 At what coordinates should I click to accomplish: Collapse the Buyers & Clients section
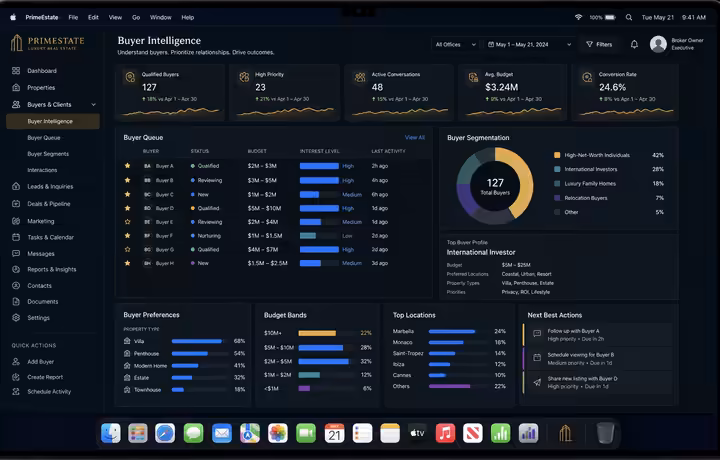click(x=94, y=105)
